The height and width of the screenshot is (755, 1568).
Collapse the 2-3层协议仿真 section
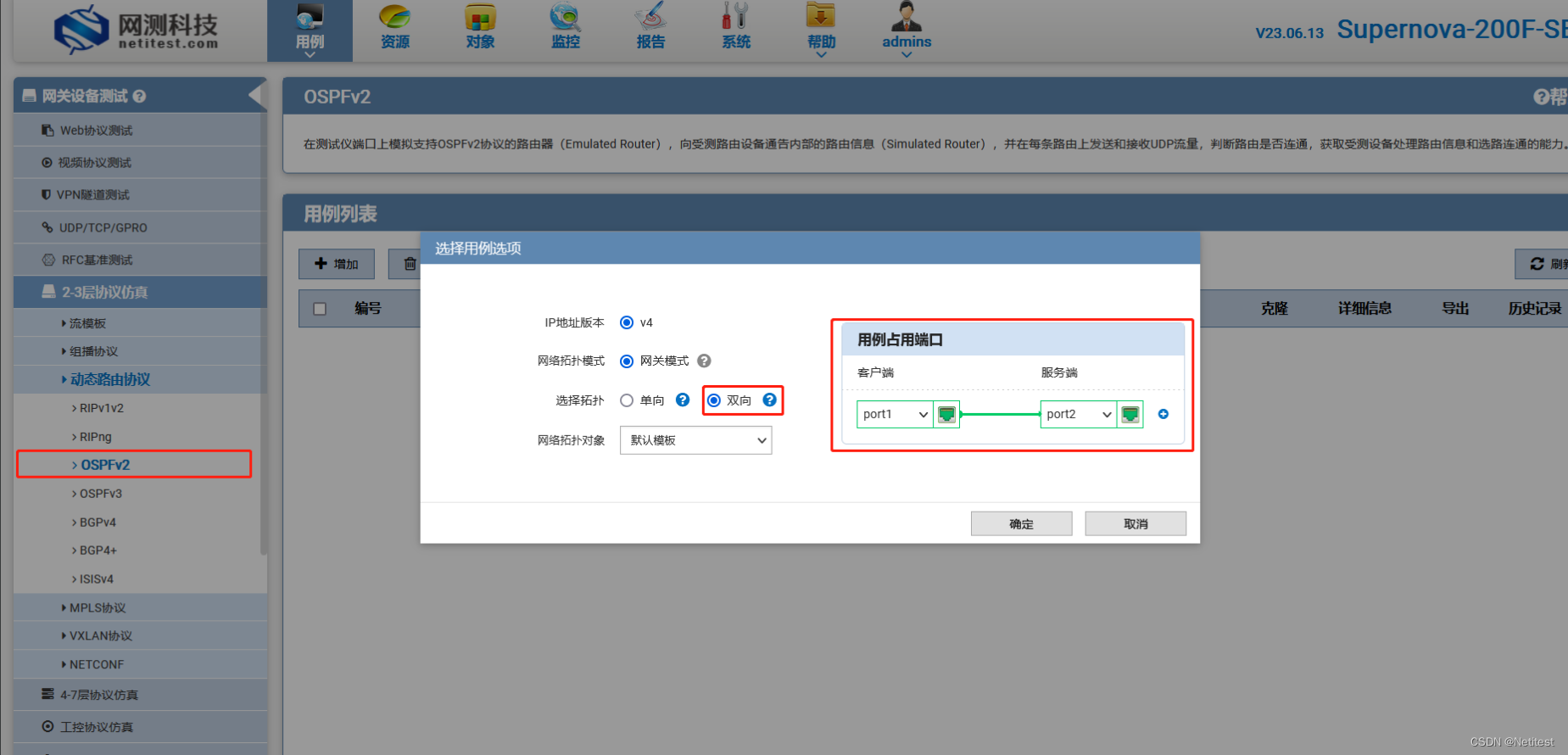point(140,292)
